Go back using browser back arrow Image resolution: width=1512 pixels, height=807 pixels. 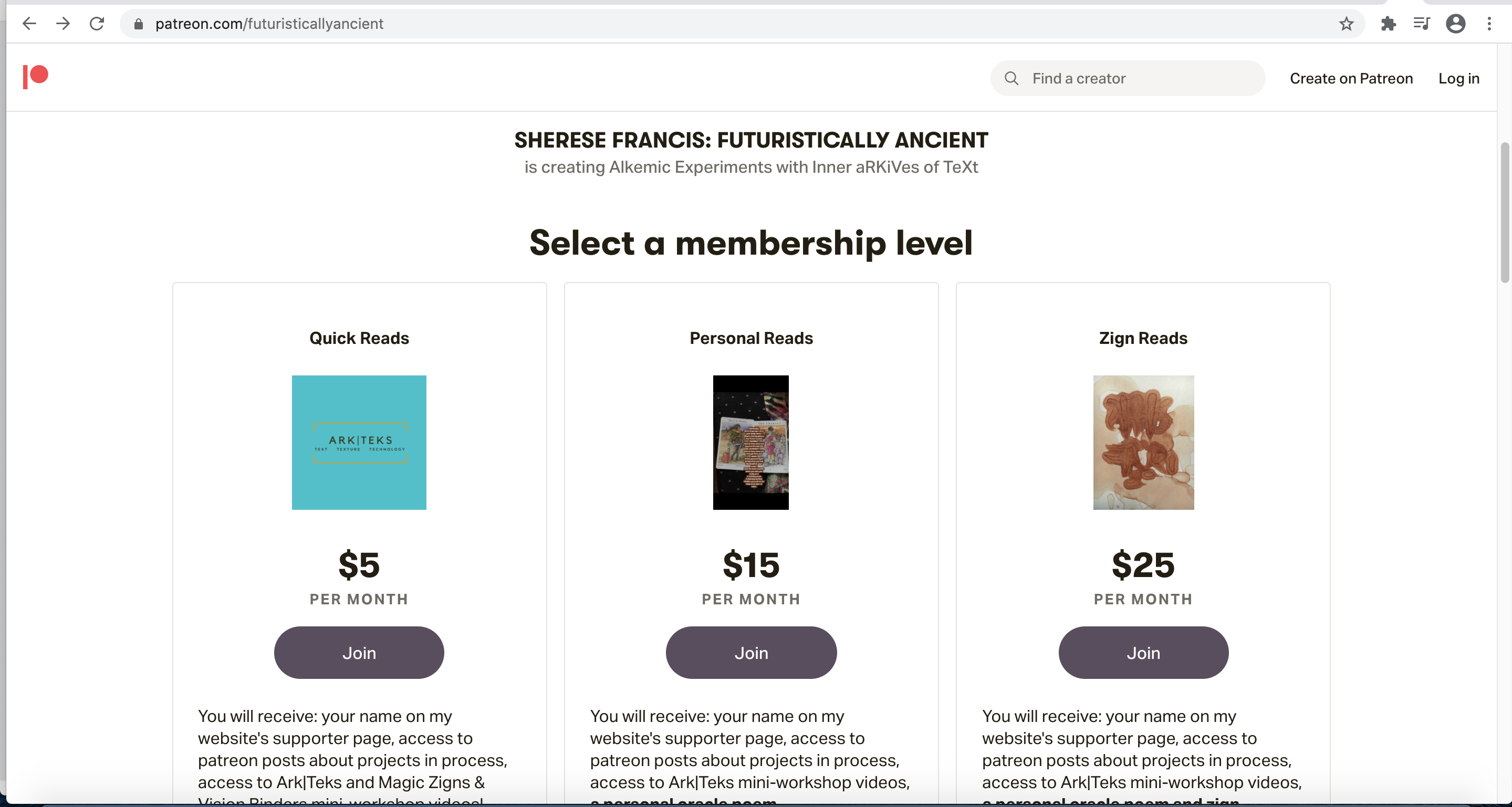[29, 24]
